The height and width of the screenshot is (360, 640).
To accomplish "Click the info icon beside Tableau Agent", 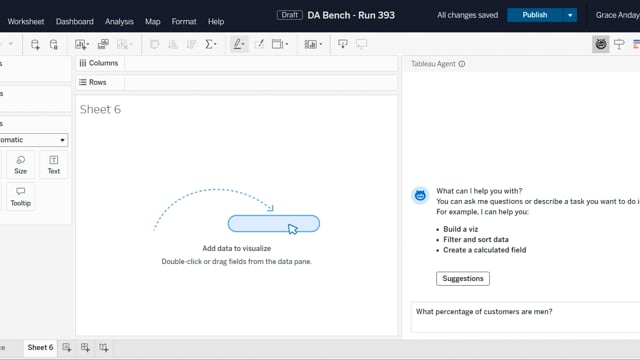I will [462, 64].
